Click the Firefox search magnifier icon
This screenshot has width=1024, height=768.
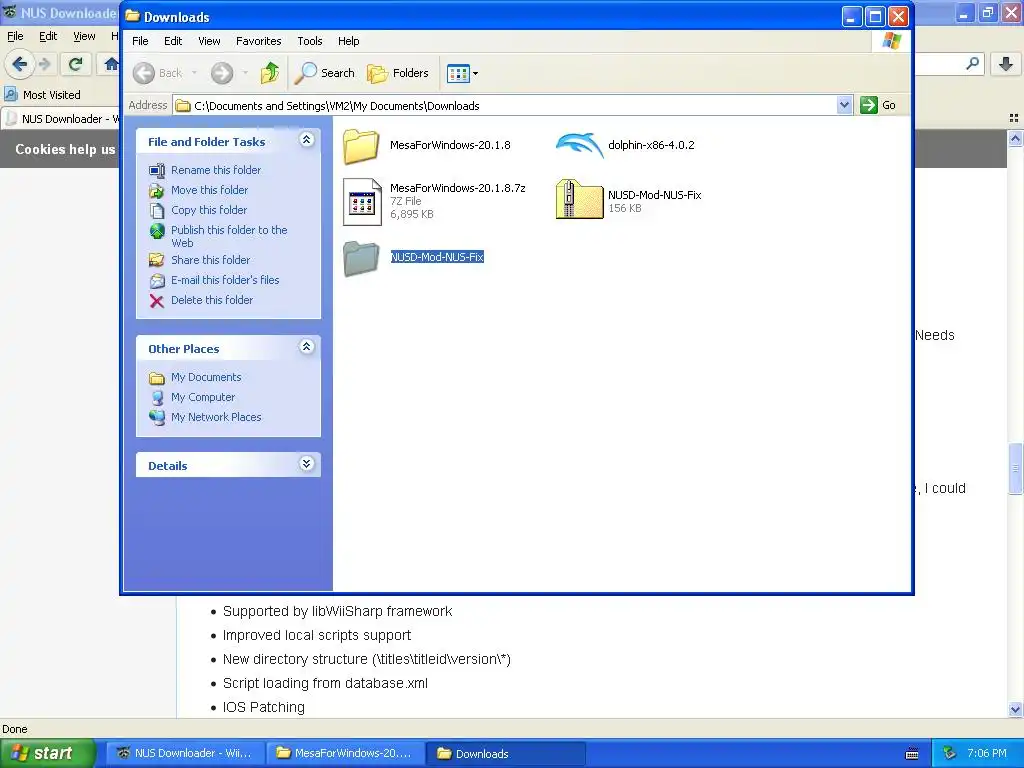(x=972, y=63)
